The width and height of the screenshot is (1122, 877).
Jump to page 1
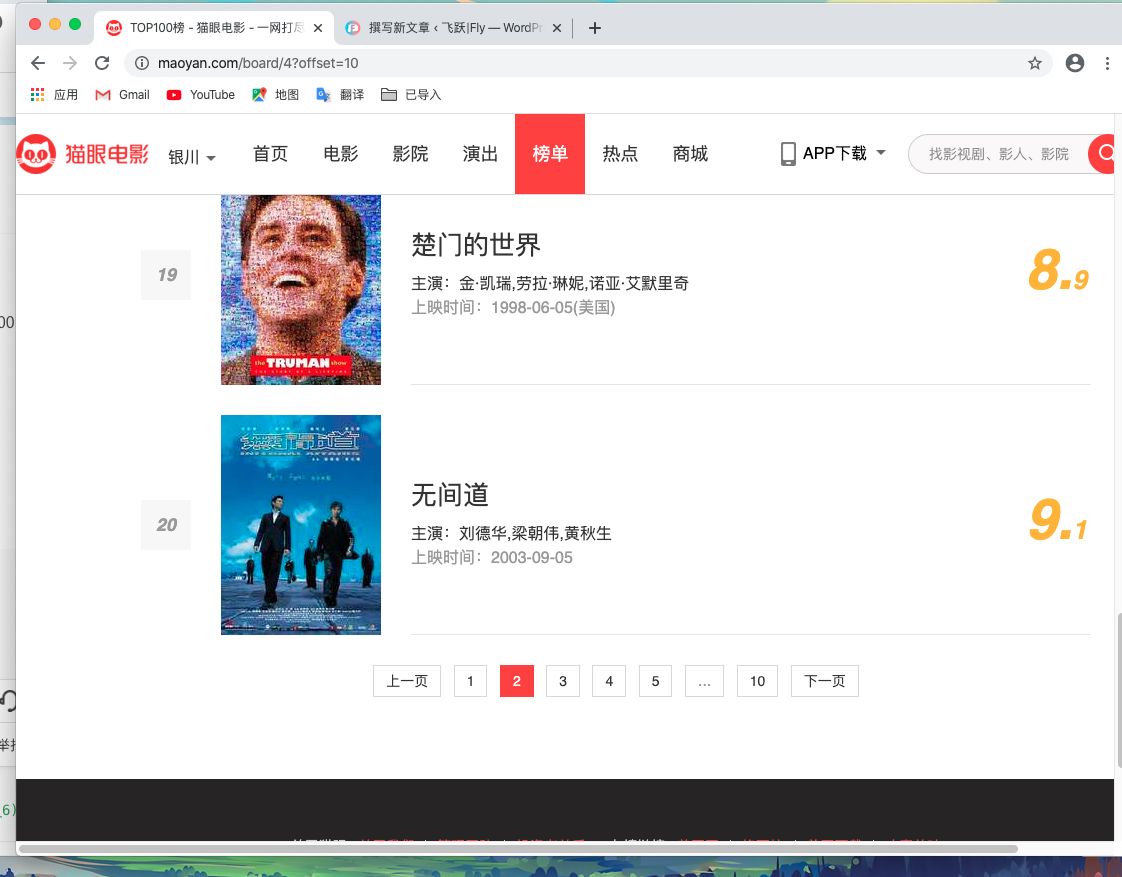click(x=470, y=681)
